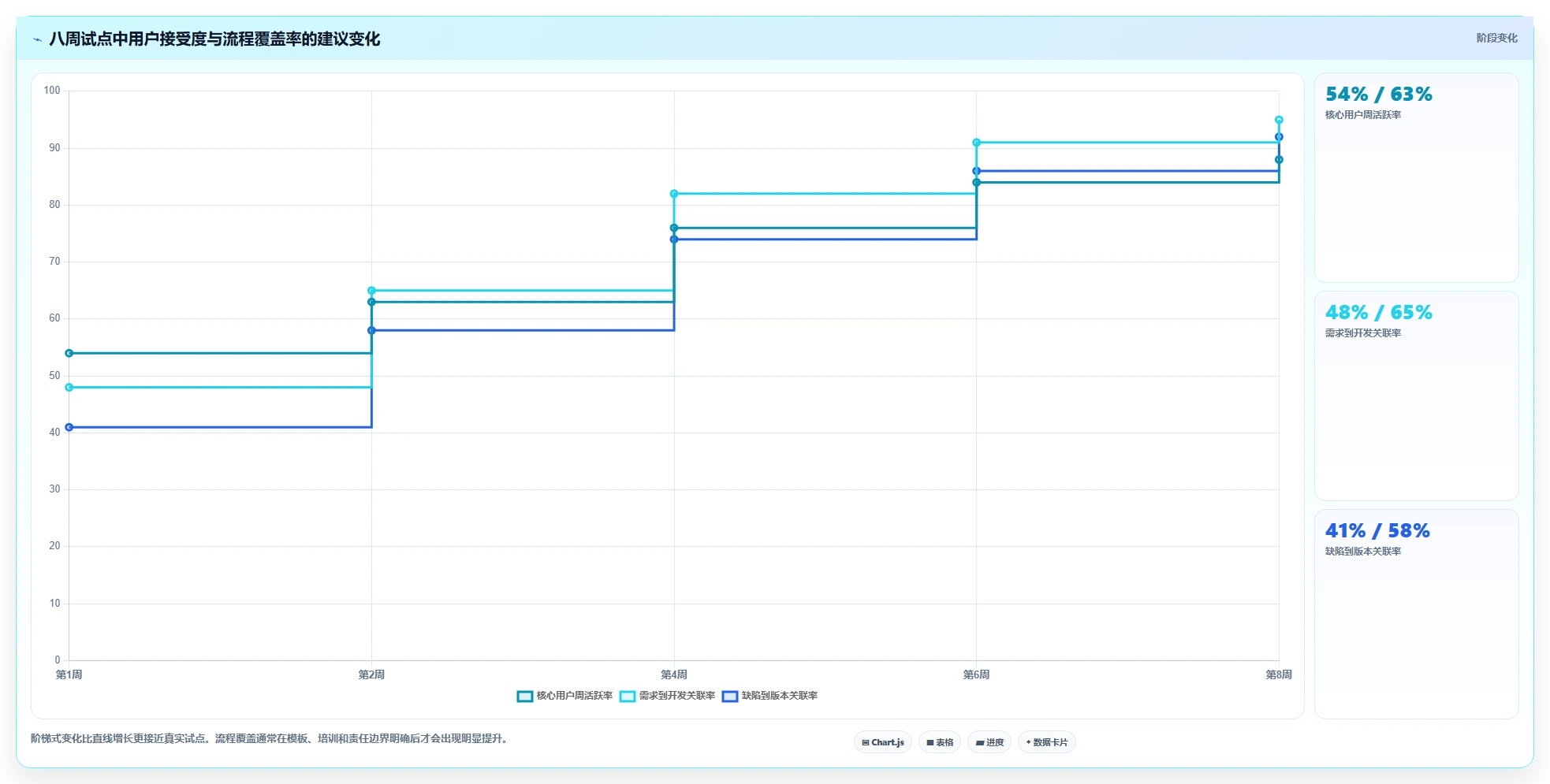Screen dimensions: 1550x784
Task: Click the 第4周 x-axis label
Action: 674,674
